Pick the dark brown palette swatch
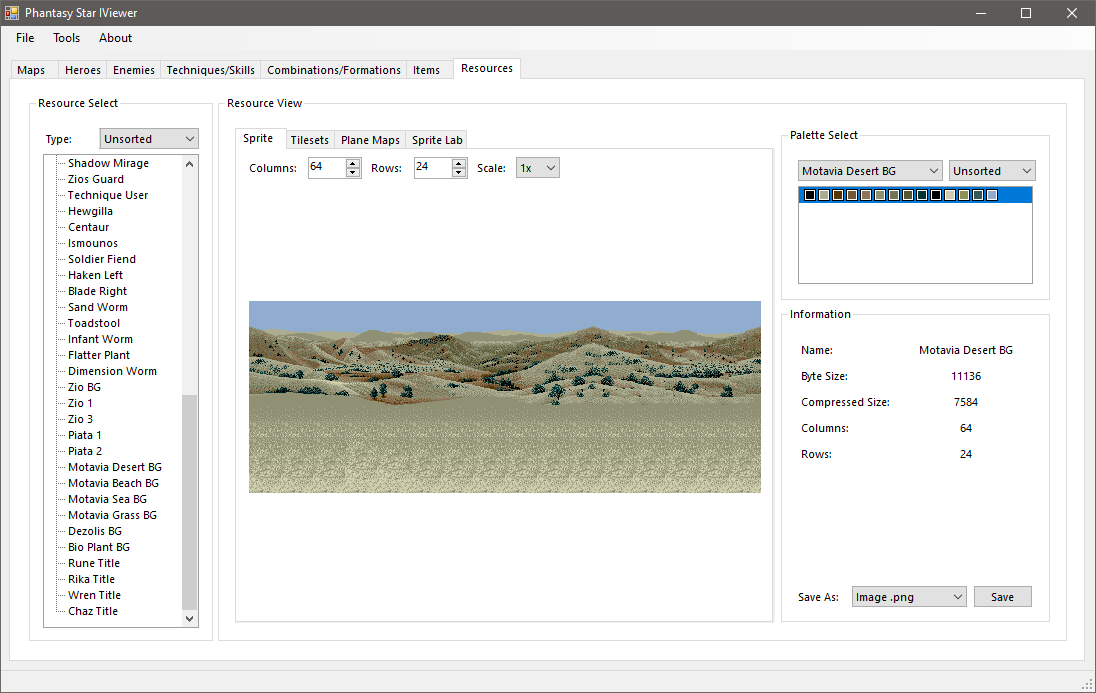Screen dimensions: 1096x693 [x=838, y=195]
